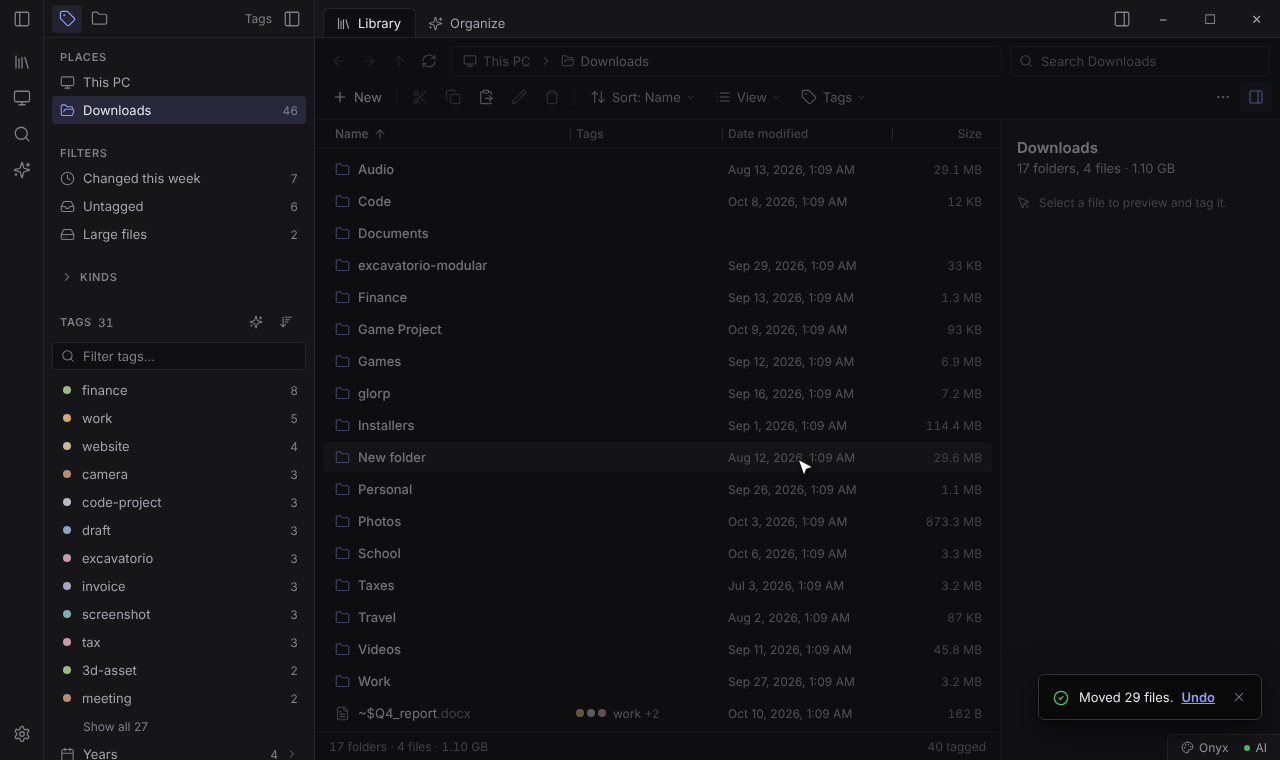Open the New item menu
The image size is (1280, 760).
pos(357,97)
